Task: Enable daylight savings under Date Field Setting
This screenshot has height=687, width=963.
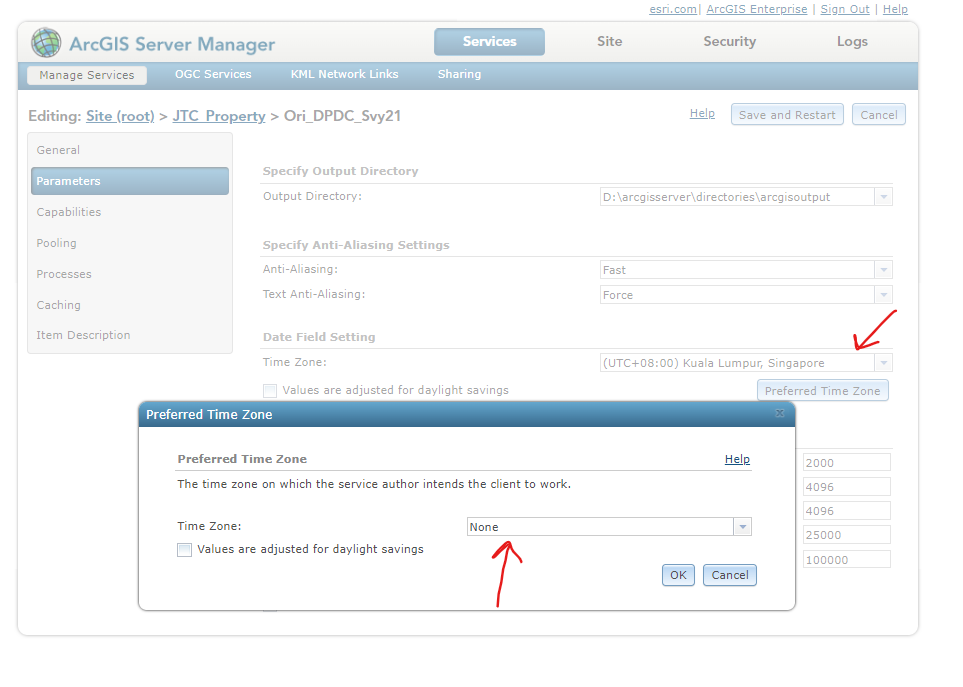Action: tap(268, 390)
